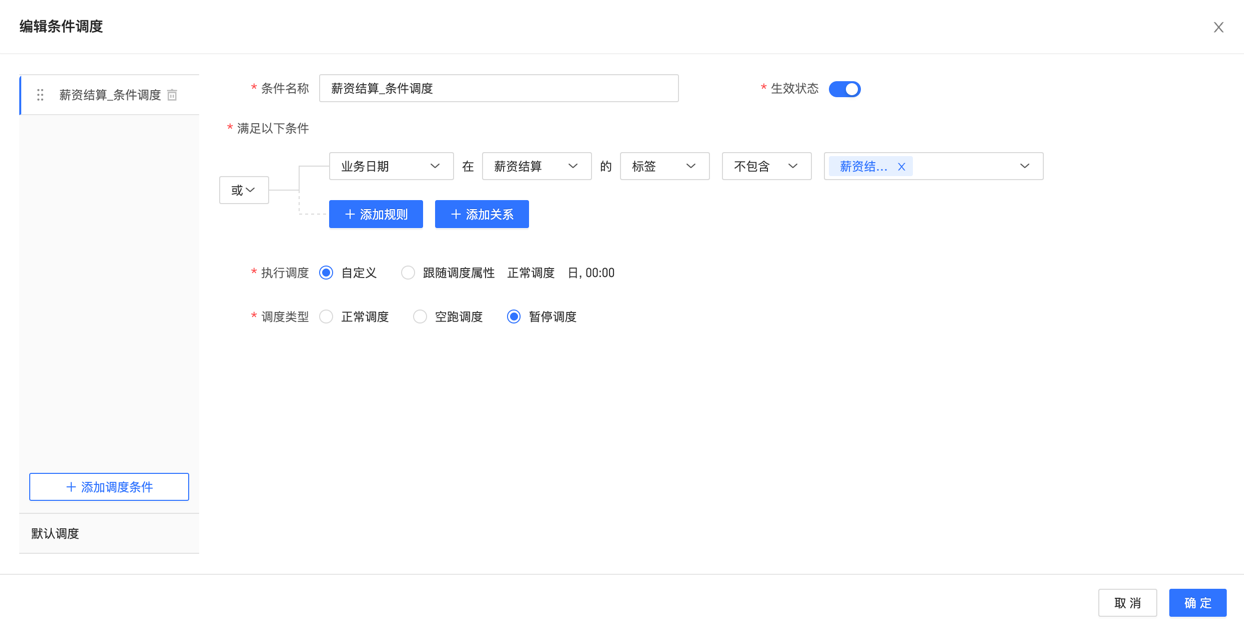The width and height of the screenshot is (1244, 630).
Task: Click the 日, 00:00 schedule time text
Action: [x=591, y=273]
